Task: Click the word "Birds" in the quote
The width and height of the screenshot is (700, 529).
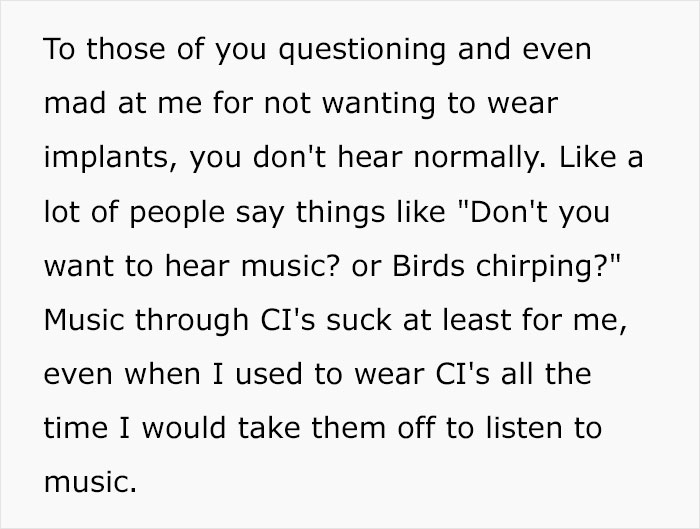Action: (429, 266)
